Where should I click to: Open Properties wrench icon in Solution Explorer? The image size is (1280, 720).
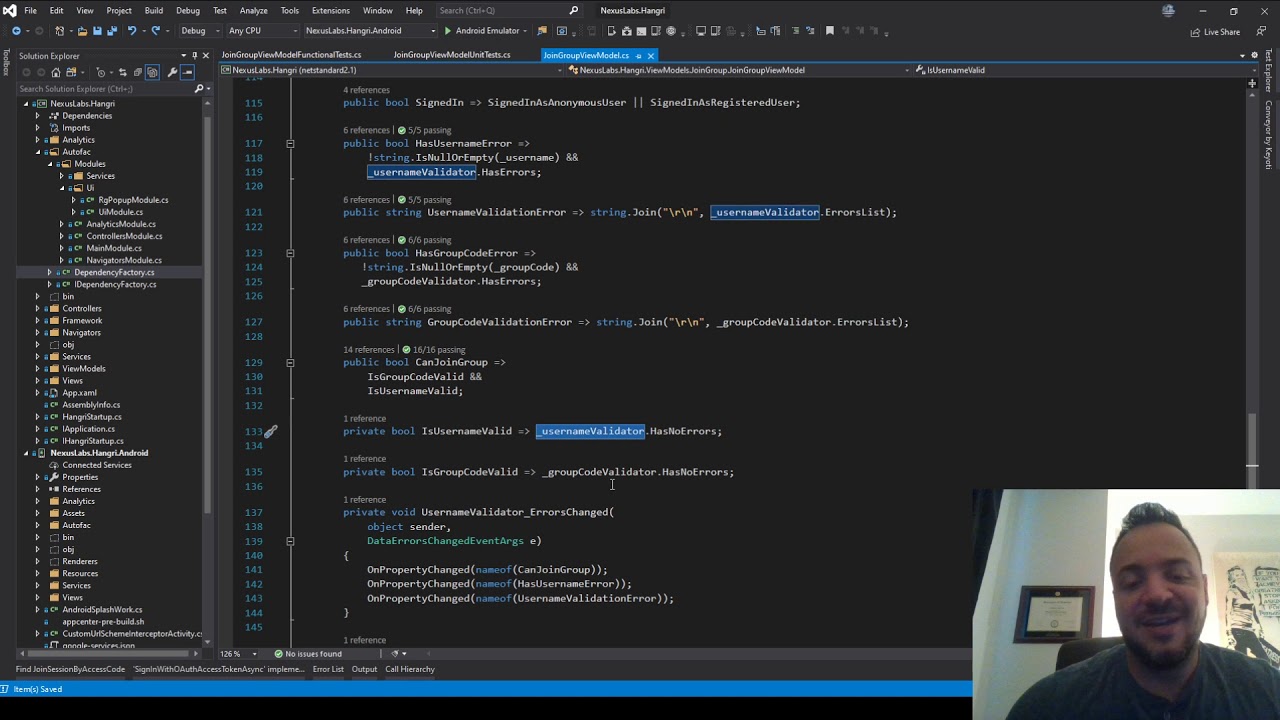(172, 72)
